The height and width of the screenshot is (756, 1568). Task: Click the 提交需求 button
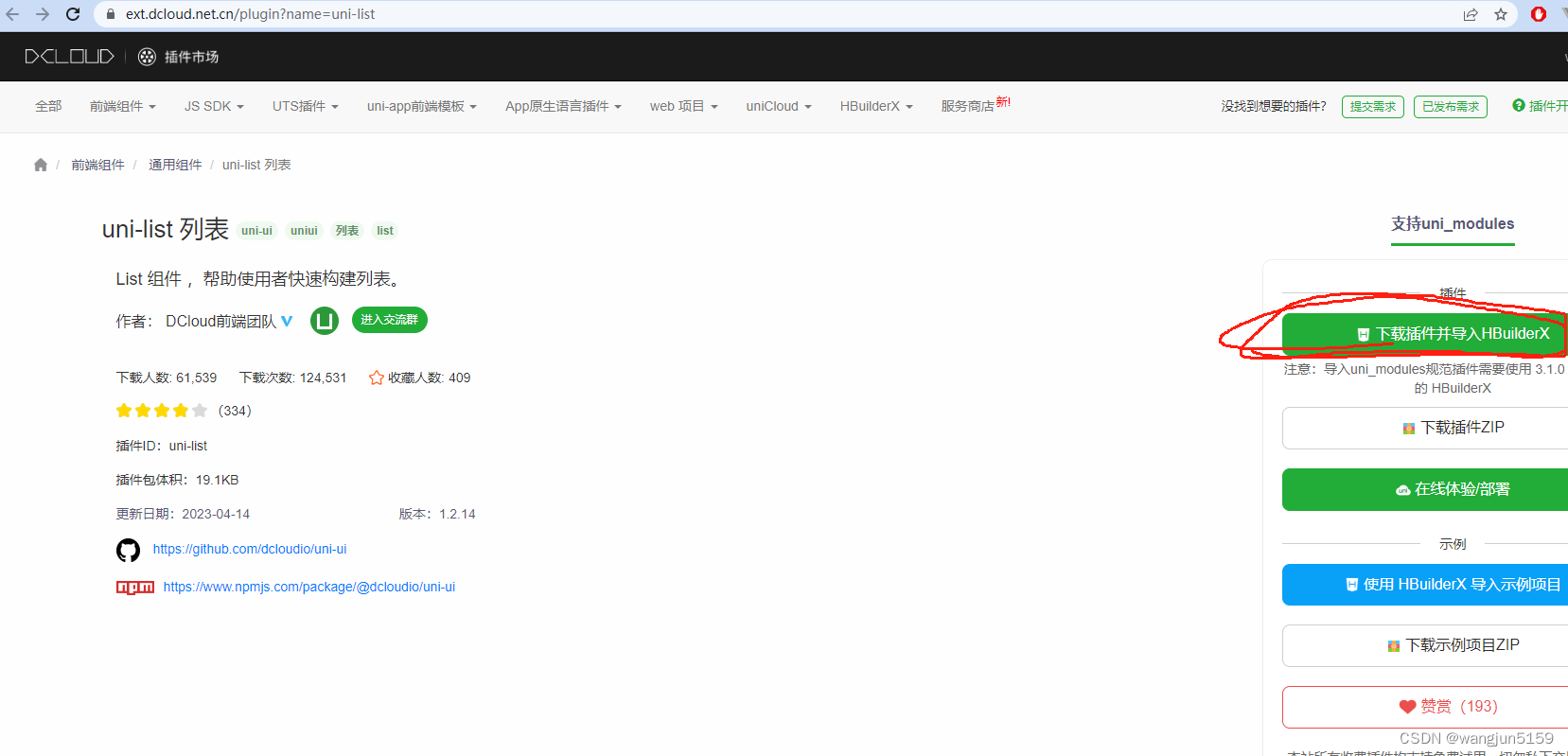coord(1373,107)
